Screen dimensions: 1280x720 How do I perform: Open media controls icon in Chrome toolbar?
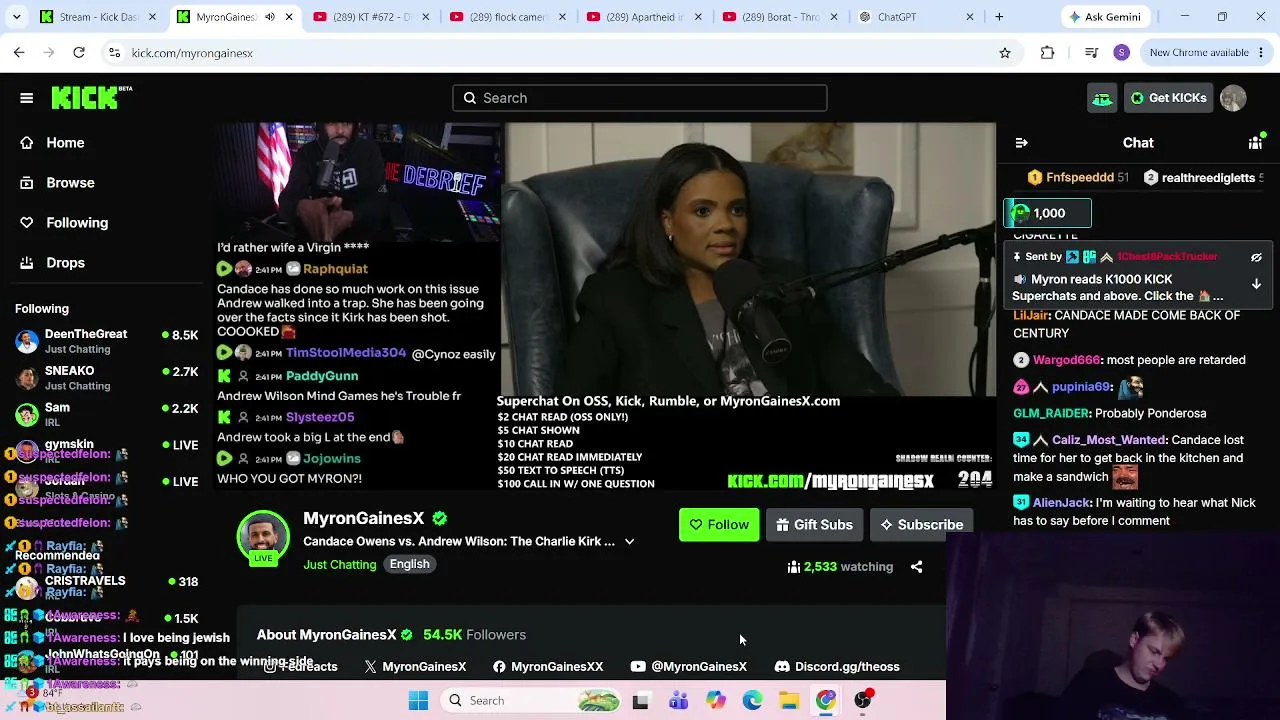point(1091,53)
